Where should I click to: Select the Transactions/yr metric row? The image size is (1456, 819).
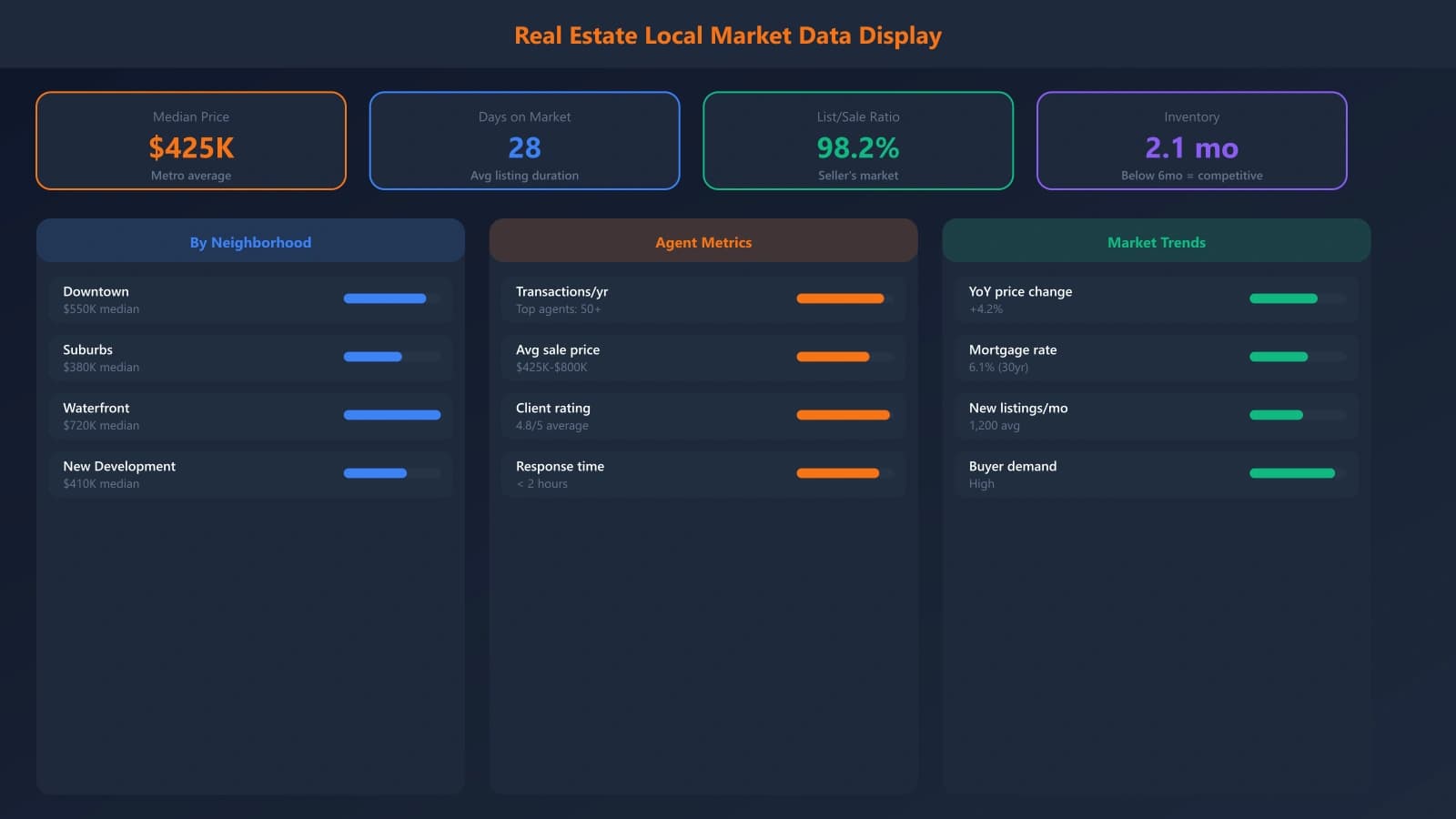coord(703,298)
